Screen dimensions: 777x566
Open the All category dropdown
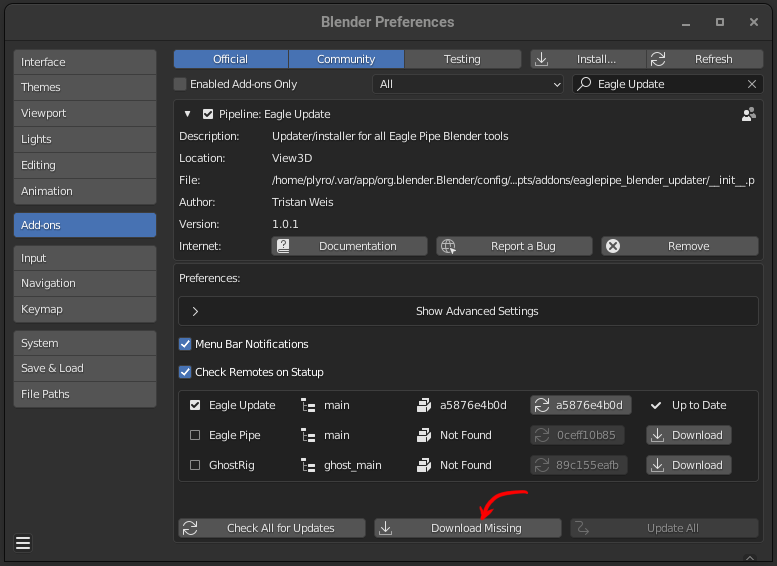point(468,84)
